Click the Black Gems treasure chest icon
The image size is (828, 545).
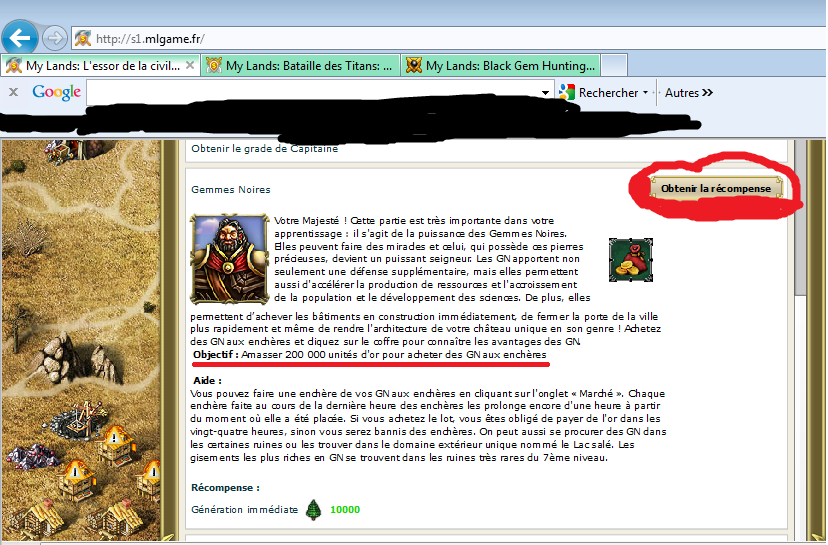click(628, 259)
